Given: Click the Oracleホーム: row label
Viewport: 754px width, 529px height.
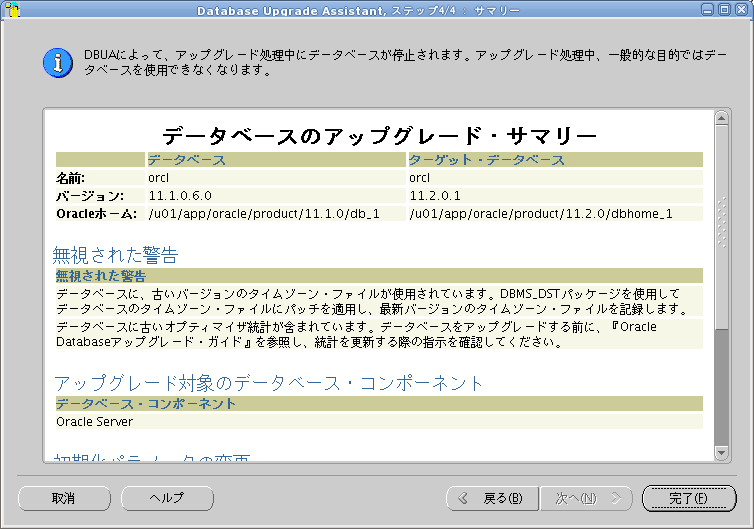Looking at the screenshot, I should 97,214.
